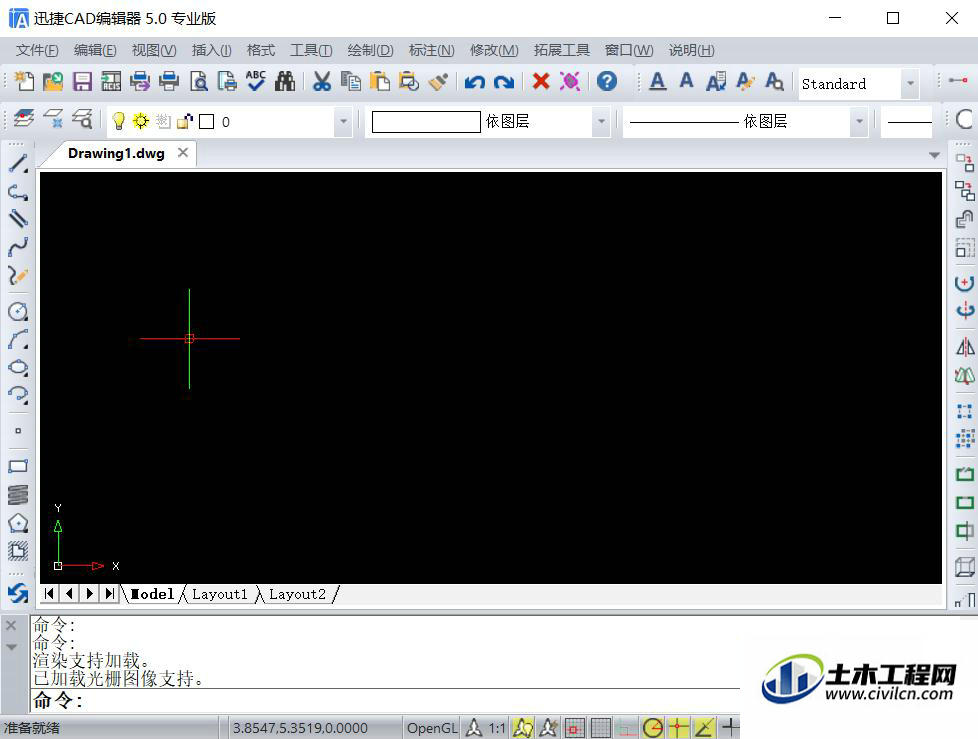This screenshot has width=978, height=739.
Task: Select the Ellipse drawing tool
Action: pos(18,367)
